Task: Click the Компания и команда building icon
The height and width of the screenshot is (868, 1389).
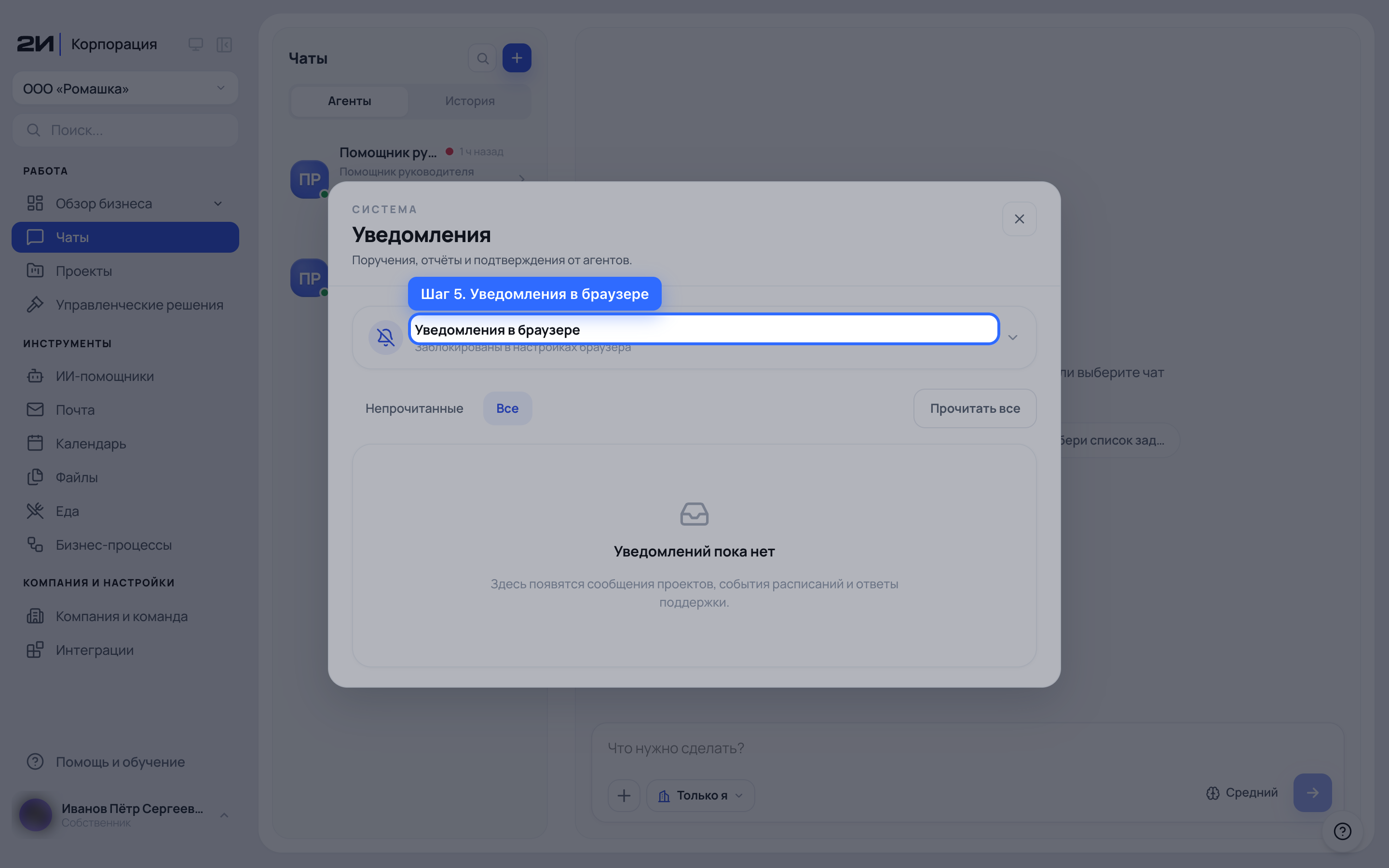Action: tap(35, 616)
